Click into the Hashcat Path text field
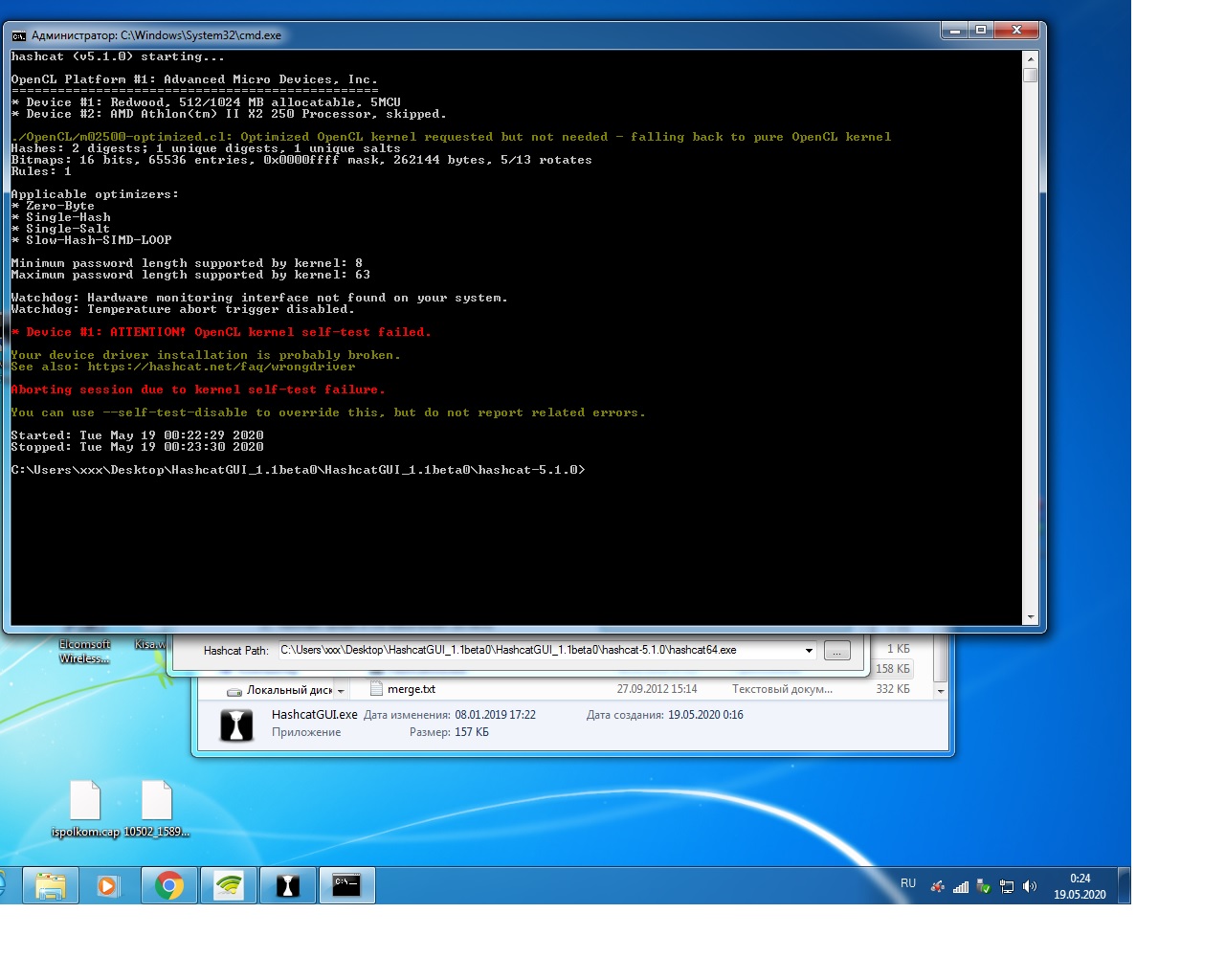 point(536,650)
